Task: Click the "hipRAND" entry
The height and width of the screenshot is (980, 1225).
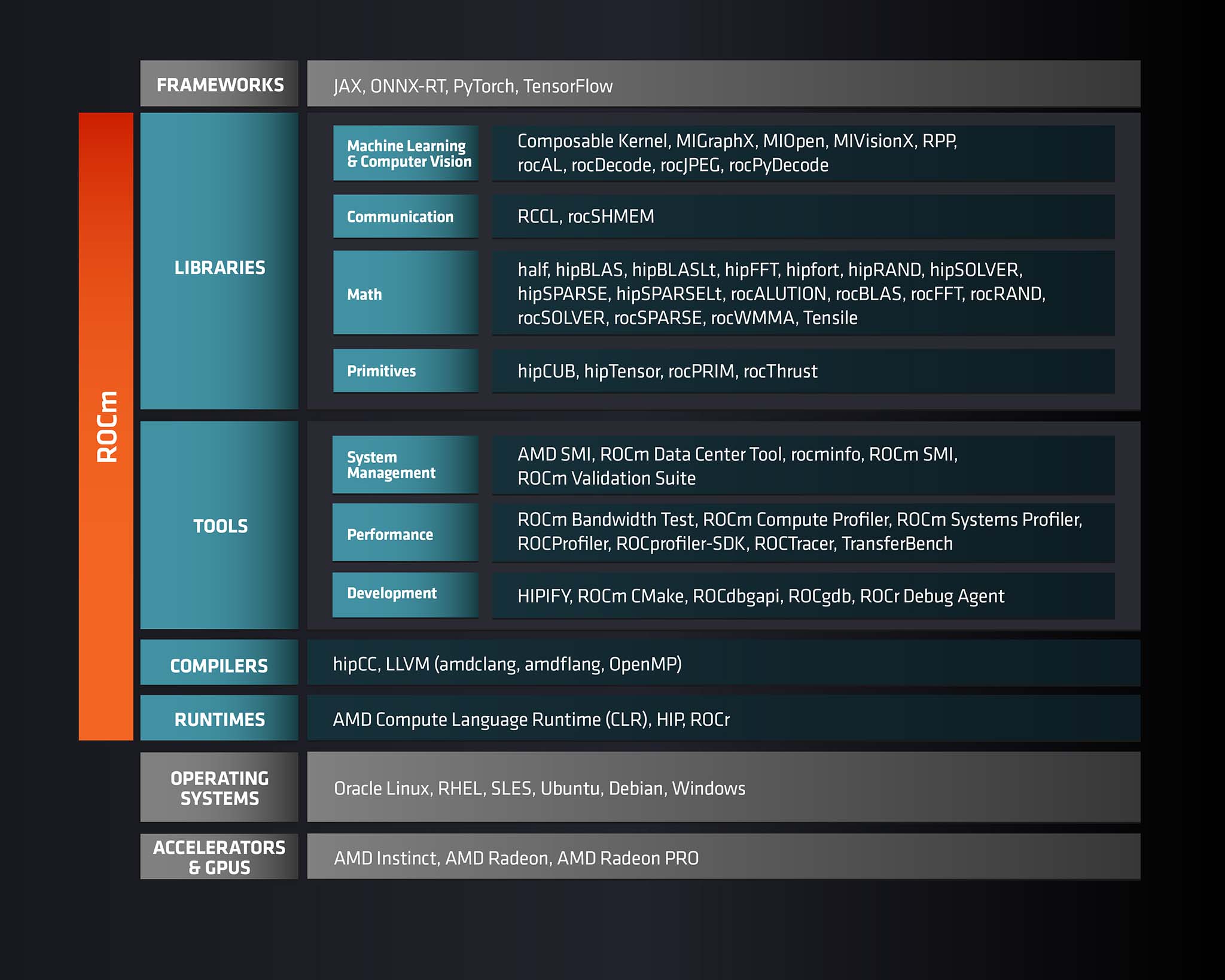Action: [885, 270]
